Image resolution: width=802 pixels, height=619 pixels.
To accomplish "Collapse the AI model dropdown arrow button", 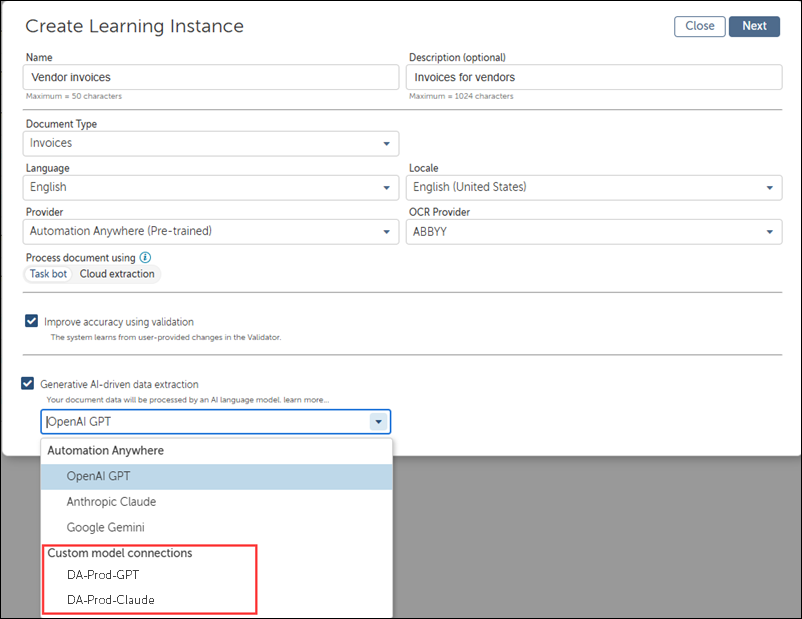I will [378, 422].
